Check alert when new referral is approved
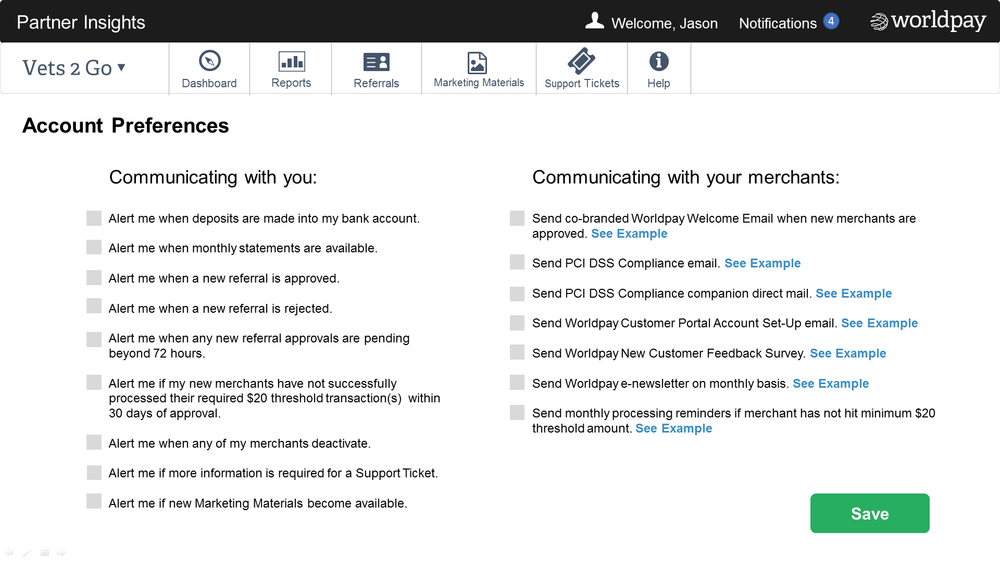This screenshot has height=563, width=1000. tap(94, 277)
